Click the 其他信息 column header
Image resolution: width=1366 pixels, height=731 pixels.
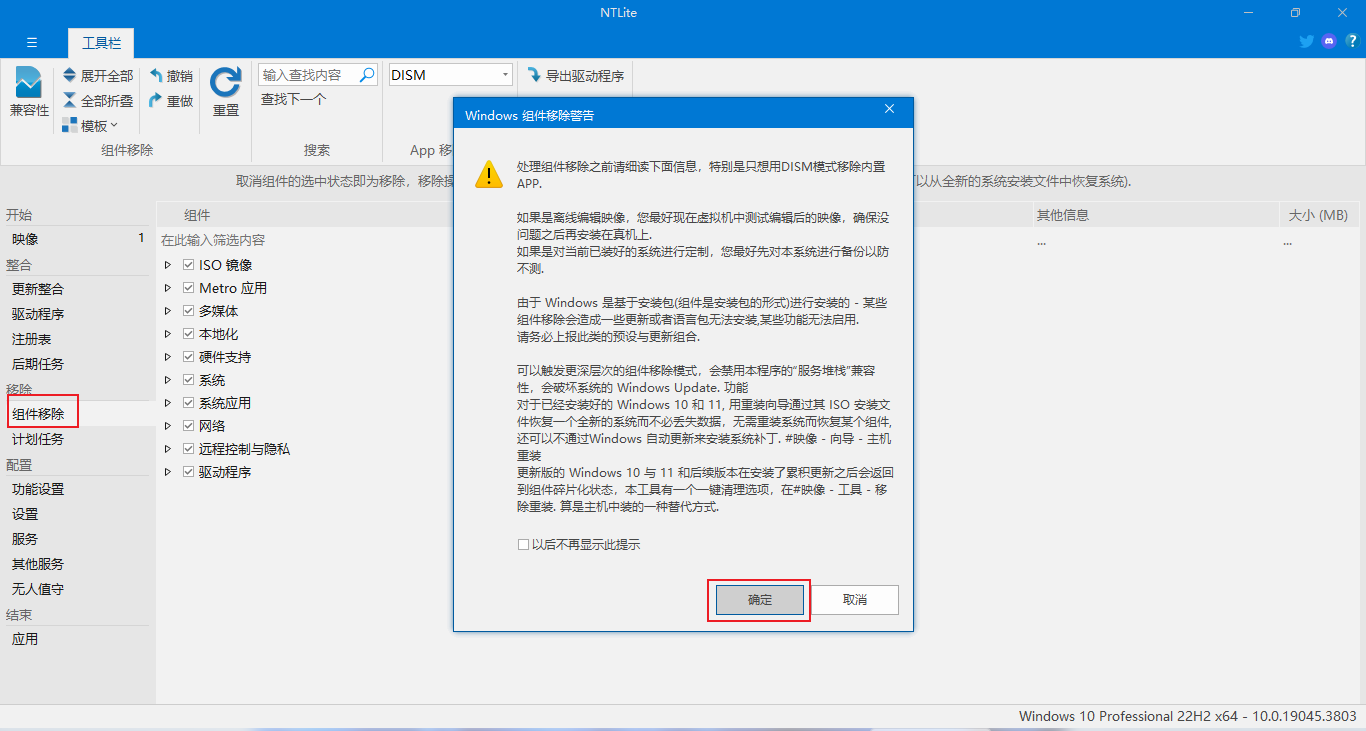(1062, 215)
